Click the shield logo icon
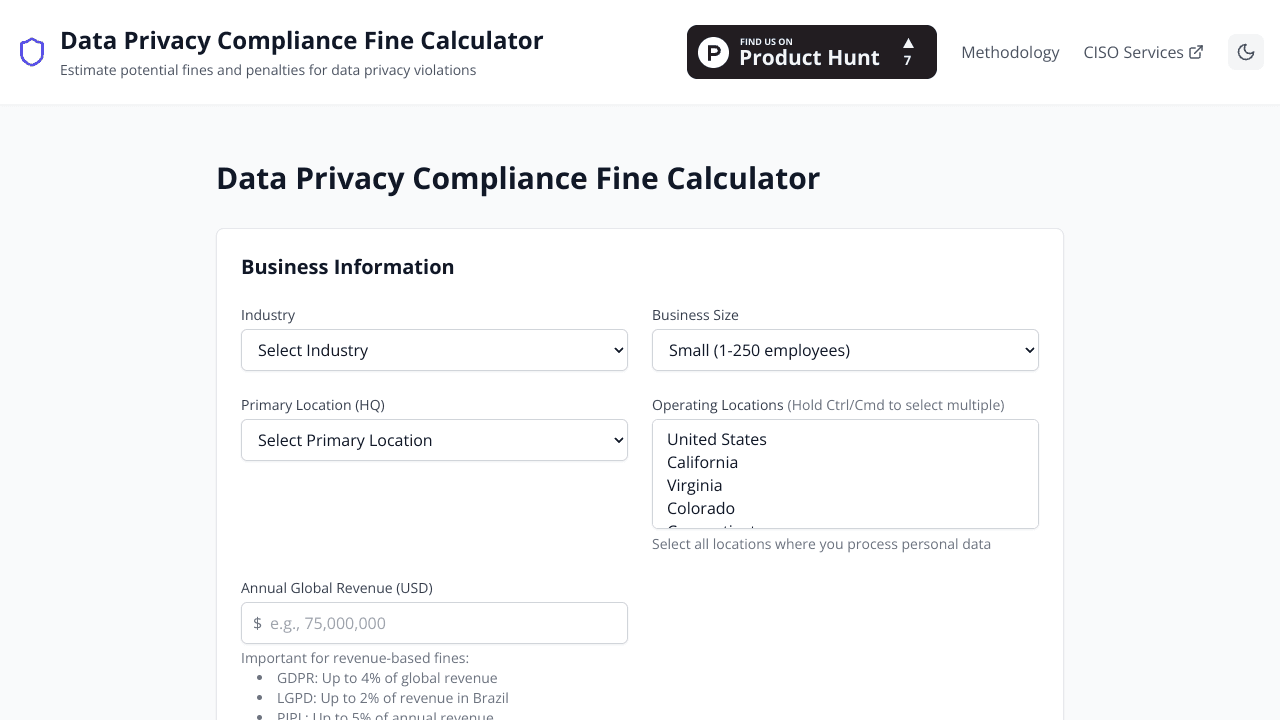This screenshot has height=720, width=1280. [32, 52]
